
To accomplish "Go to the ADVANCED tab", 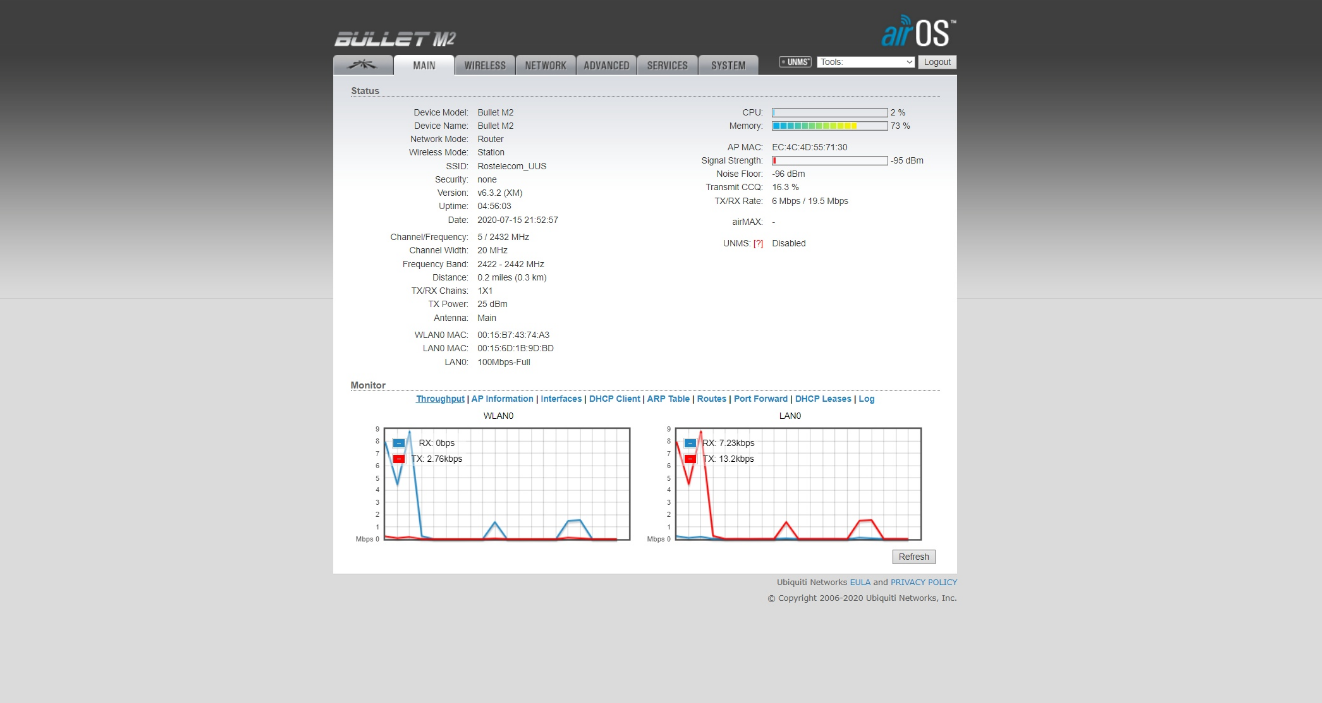I will point(607,65).
